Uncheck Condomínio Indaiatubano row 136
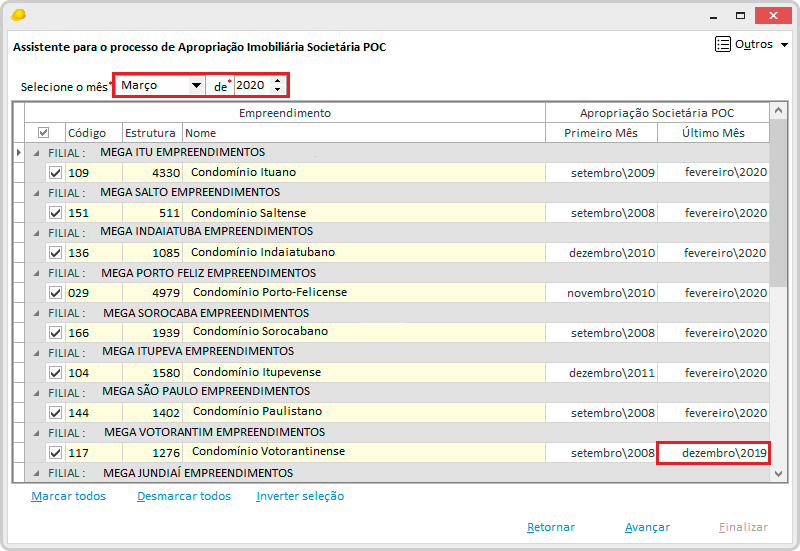The width and height of the screenshot is (800, 551). tap(55, 253)
